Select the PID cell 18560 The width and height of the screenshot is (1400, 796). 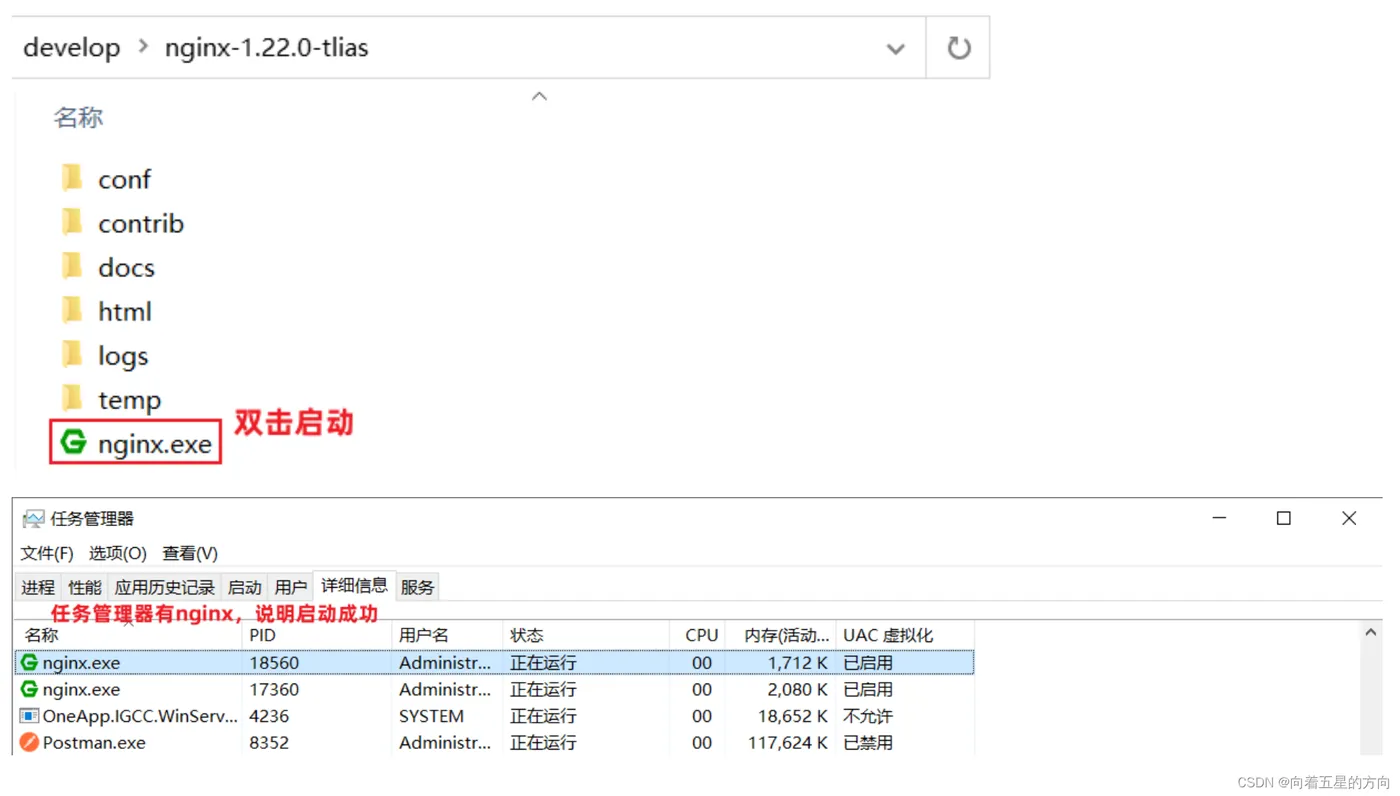[x=274, y=662]
